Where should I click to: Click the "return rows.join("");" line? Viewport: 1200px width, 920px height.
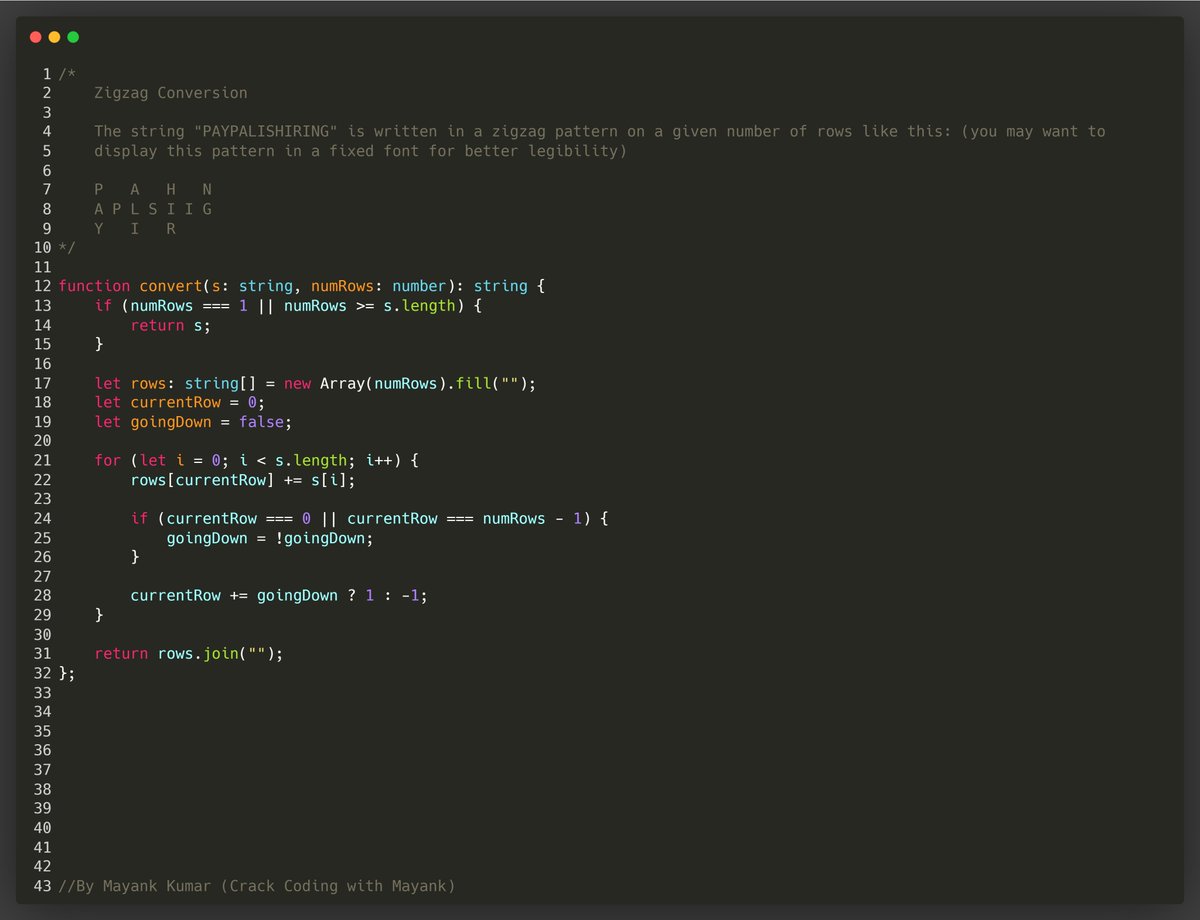tap(189, 653)
